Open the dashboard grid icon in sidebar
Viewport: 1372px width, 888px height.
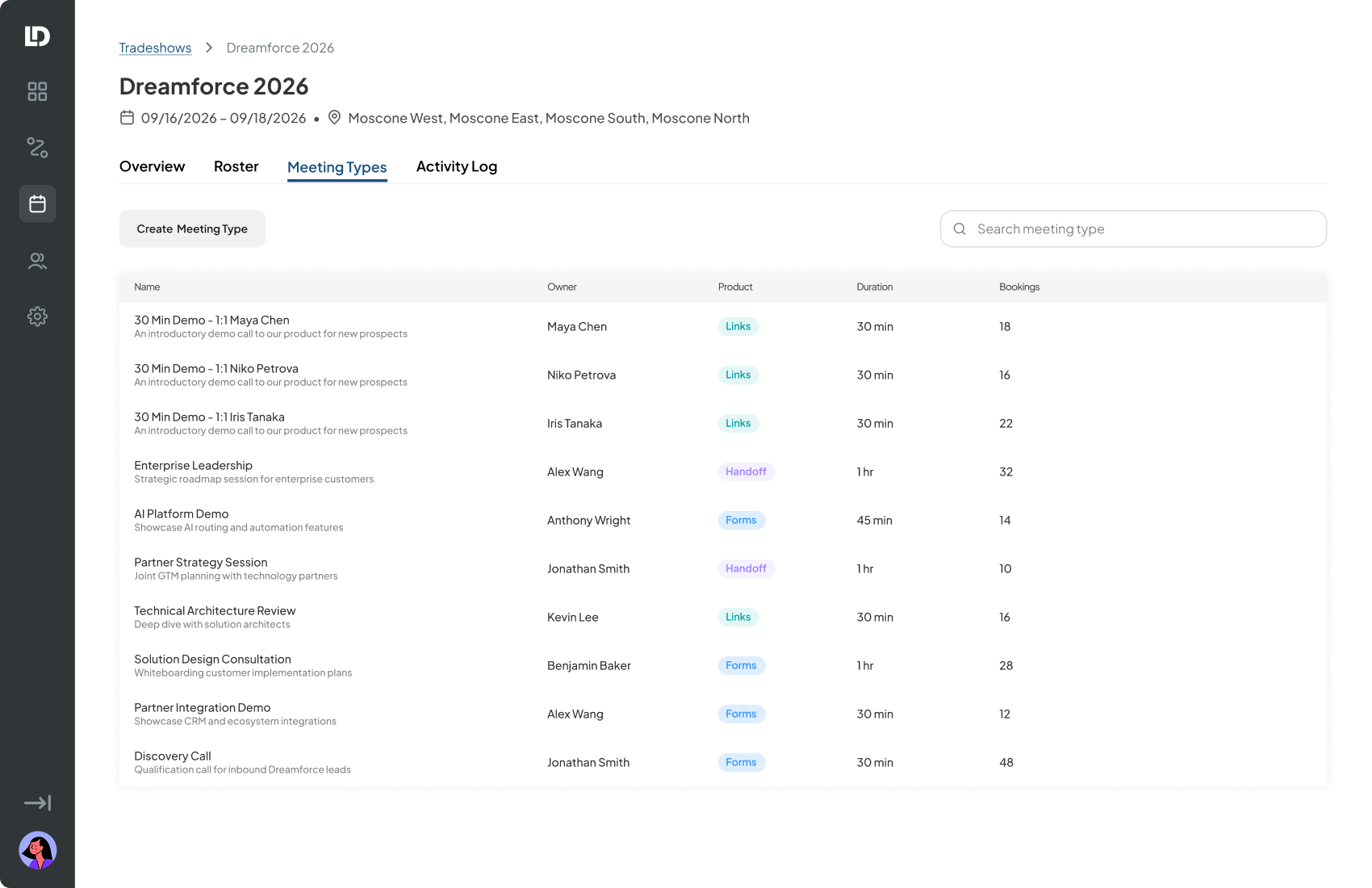coord(37,91)
